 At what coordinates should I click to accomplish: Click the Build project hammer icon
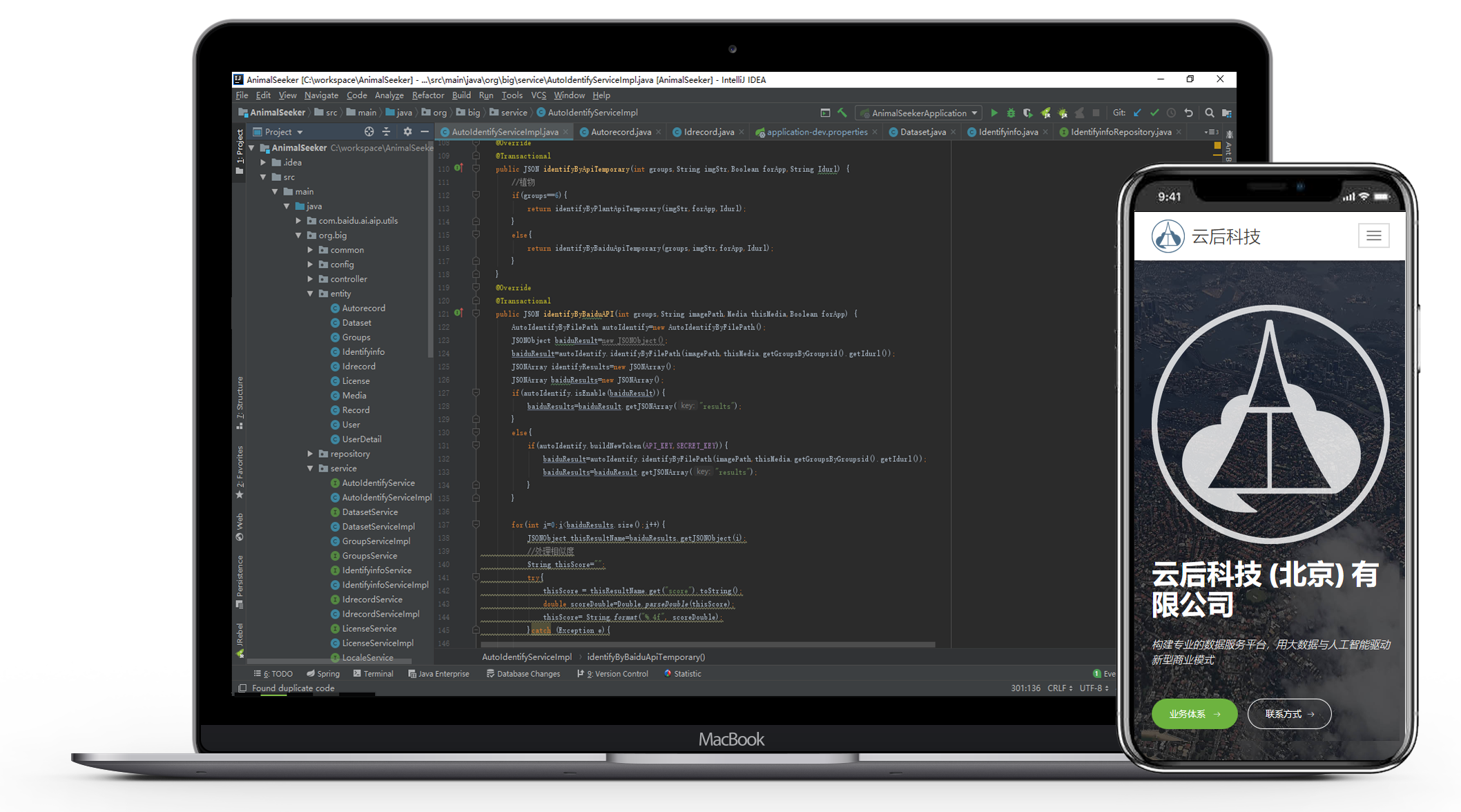842,113
